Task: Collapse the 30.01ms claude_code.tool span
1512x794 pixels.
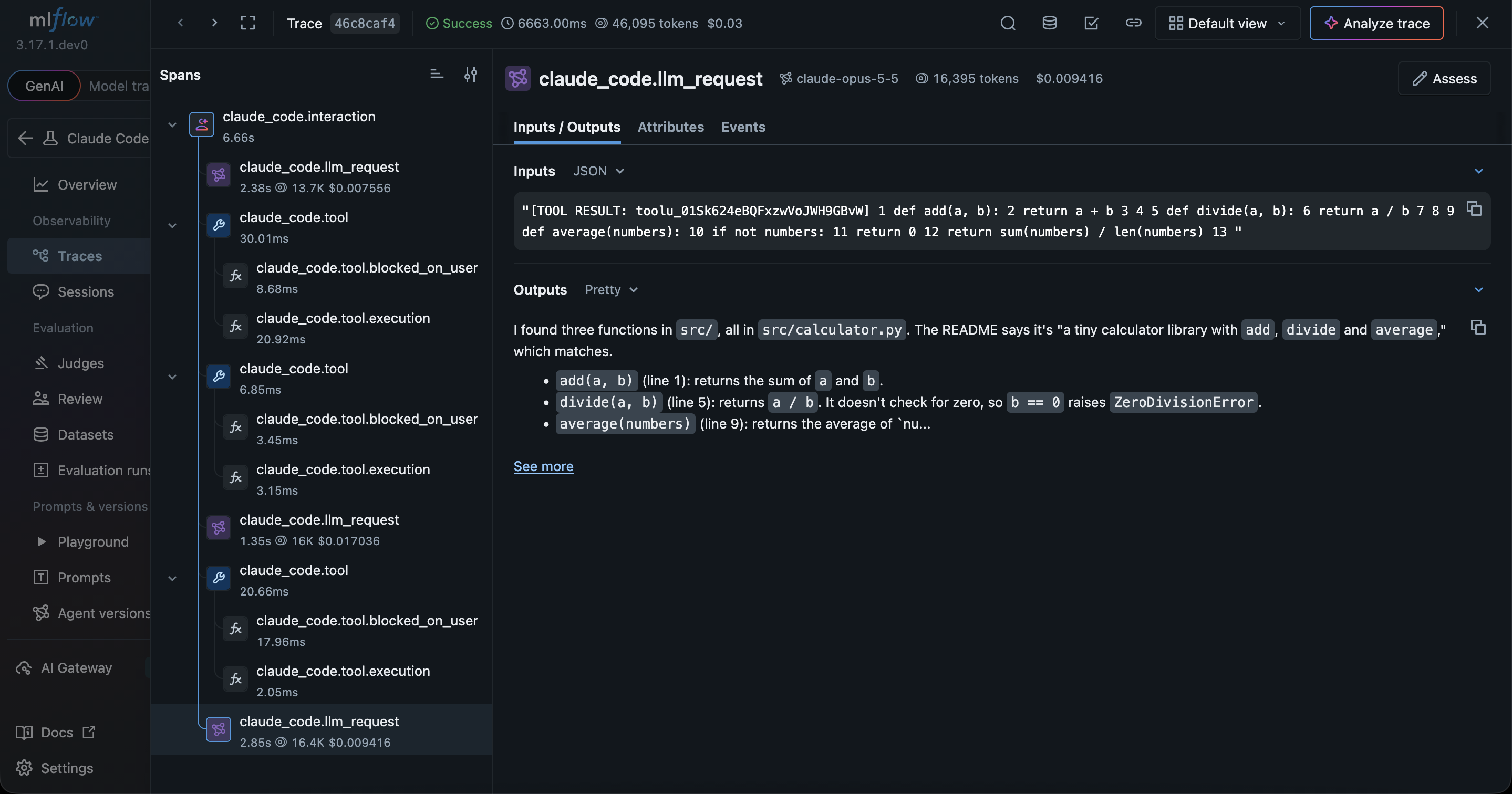Action: click(x=172, y=226)
